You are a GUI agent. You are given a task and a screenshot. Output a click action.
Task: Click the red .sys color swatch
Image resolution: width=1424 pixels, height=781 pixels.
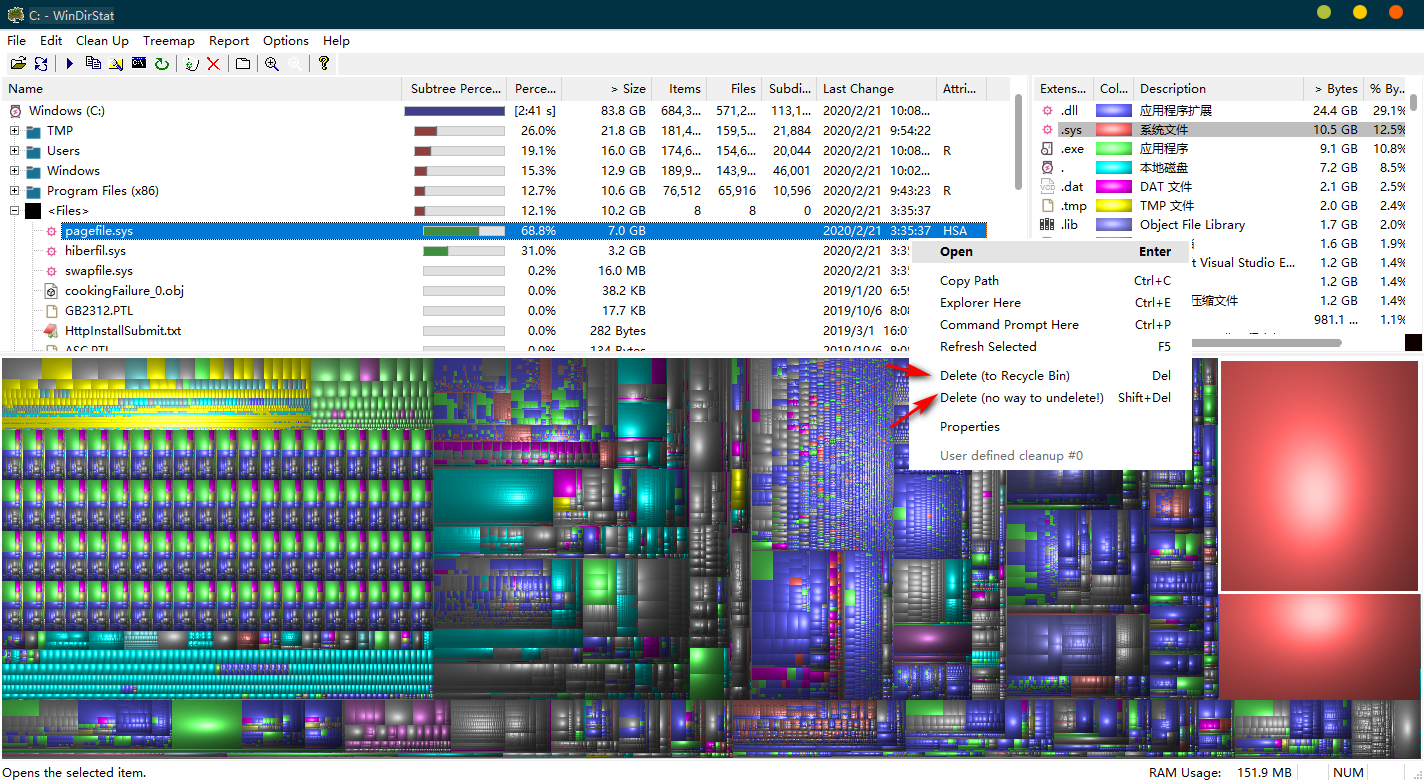coord(1113,130)
